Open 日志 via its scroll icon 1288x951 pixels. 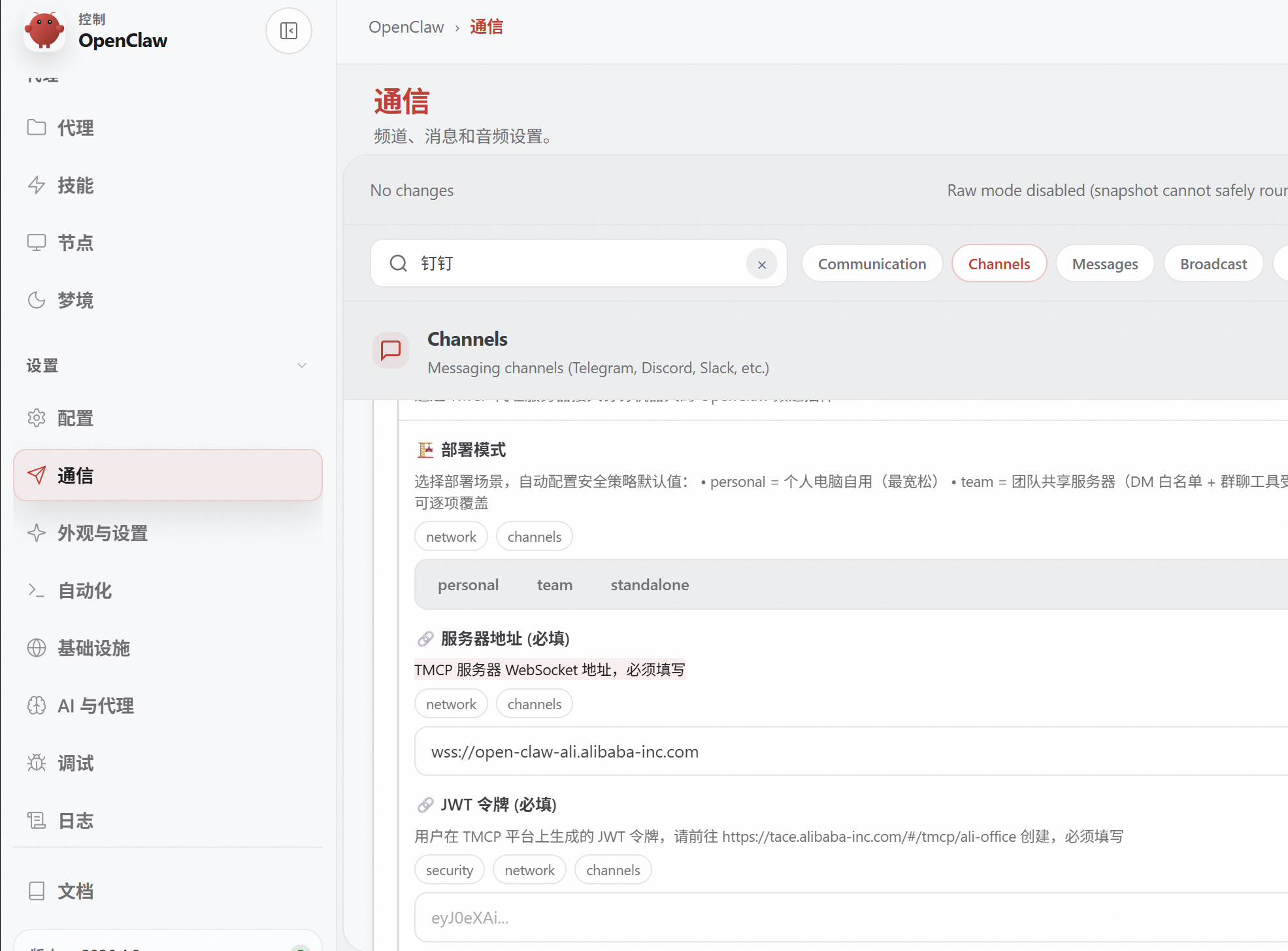click(37, 820)
